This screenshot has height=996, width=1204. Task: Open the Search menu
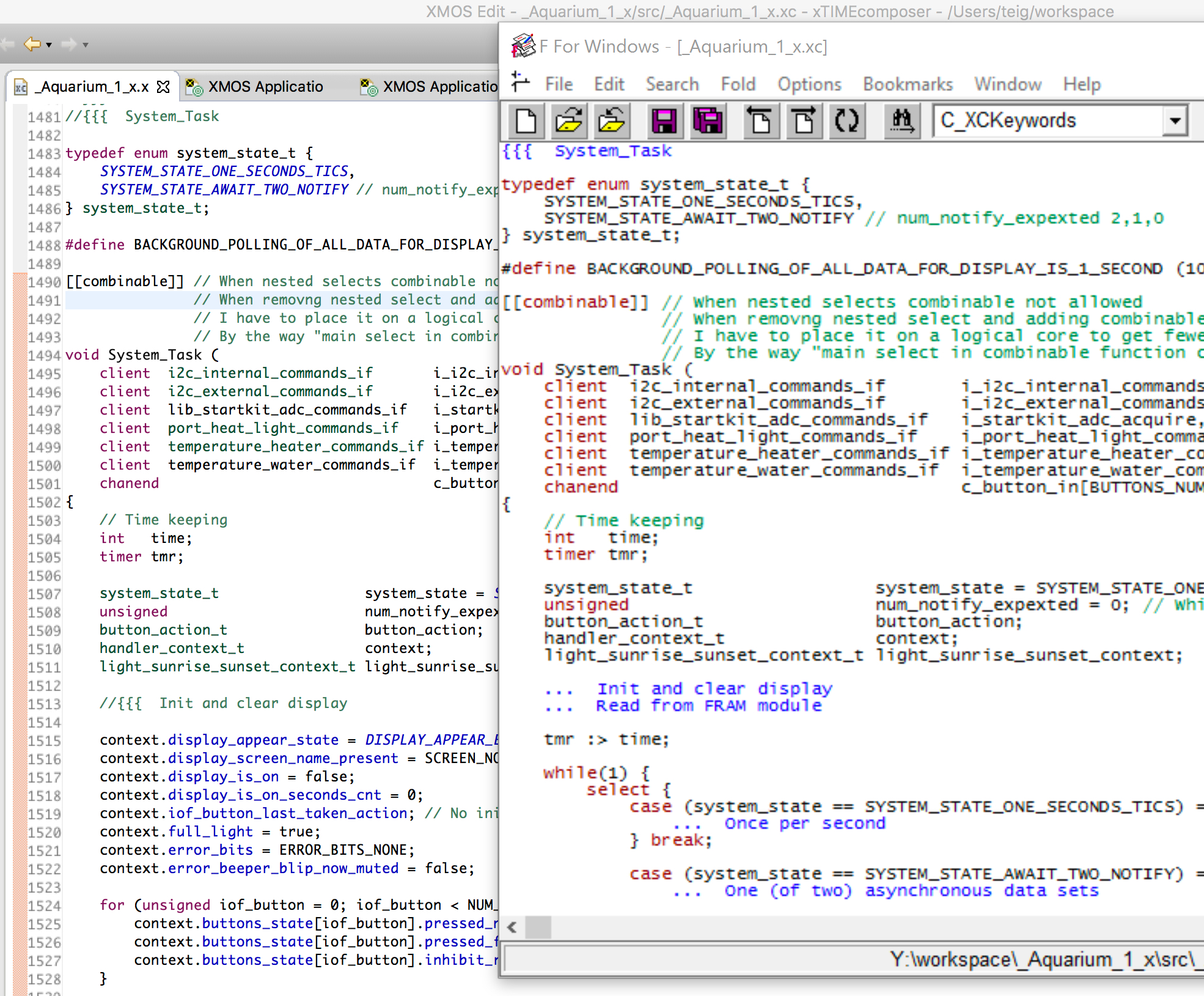(672, 84)
